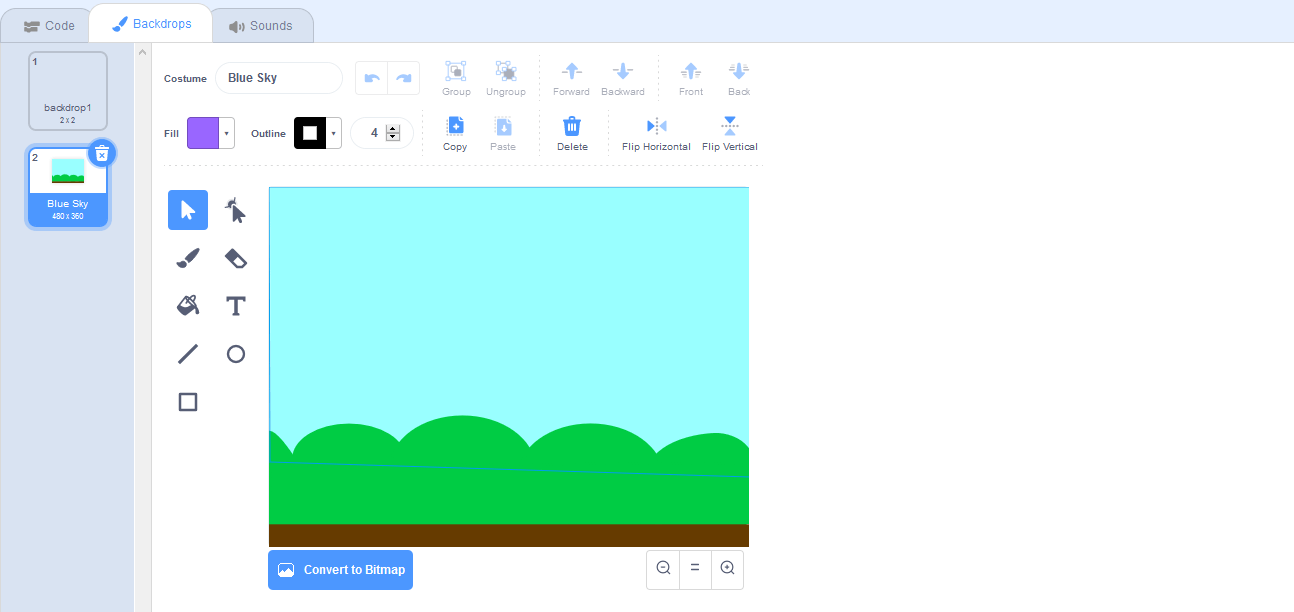Select the Eraser tool

pos(235,258)
